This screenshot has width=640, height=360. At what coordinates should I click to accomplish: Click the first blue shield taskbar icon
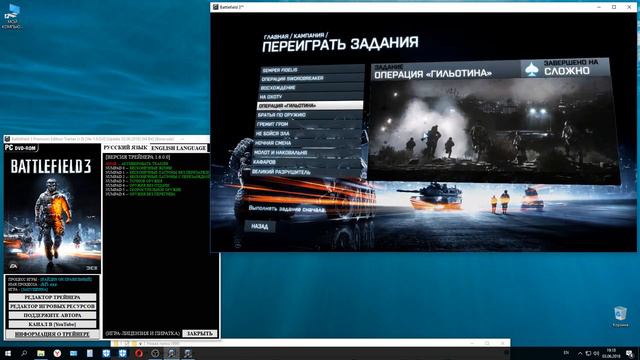(x=106, y=353)
